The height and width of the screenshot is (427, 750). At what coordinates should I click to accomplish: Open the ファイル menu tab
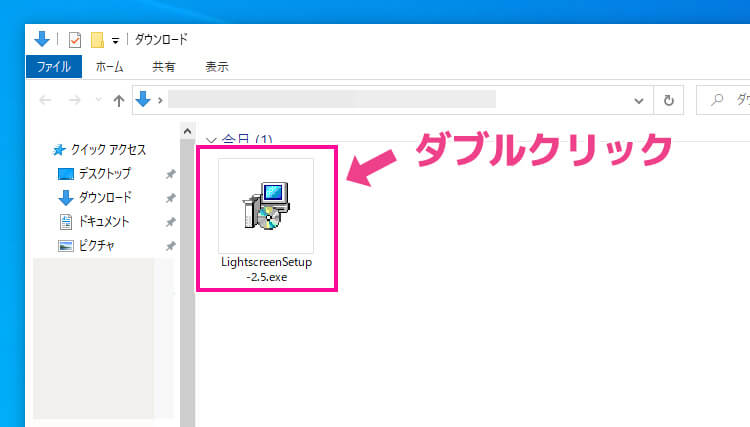tap(53, 67)
